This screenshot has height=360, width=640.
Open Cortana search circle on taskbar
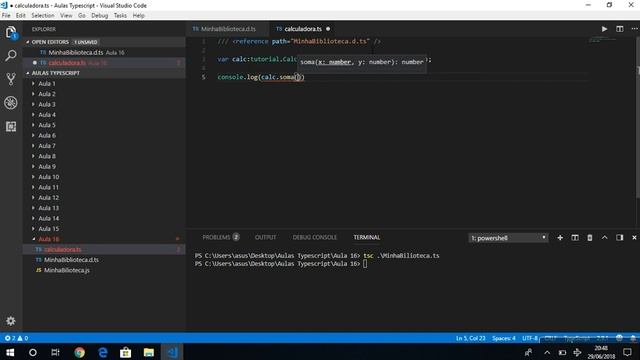pos(33,352)
